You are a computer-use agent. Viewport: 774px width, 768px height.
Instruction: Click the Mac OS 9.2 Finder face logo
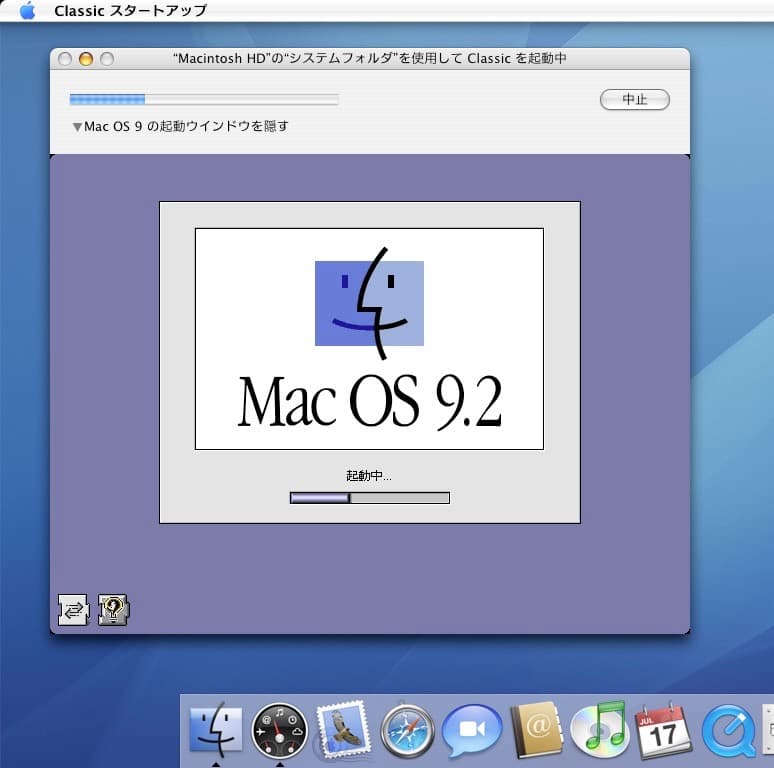tap(369, 303)
